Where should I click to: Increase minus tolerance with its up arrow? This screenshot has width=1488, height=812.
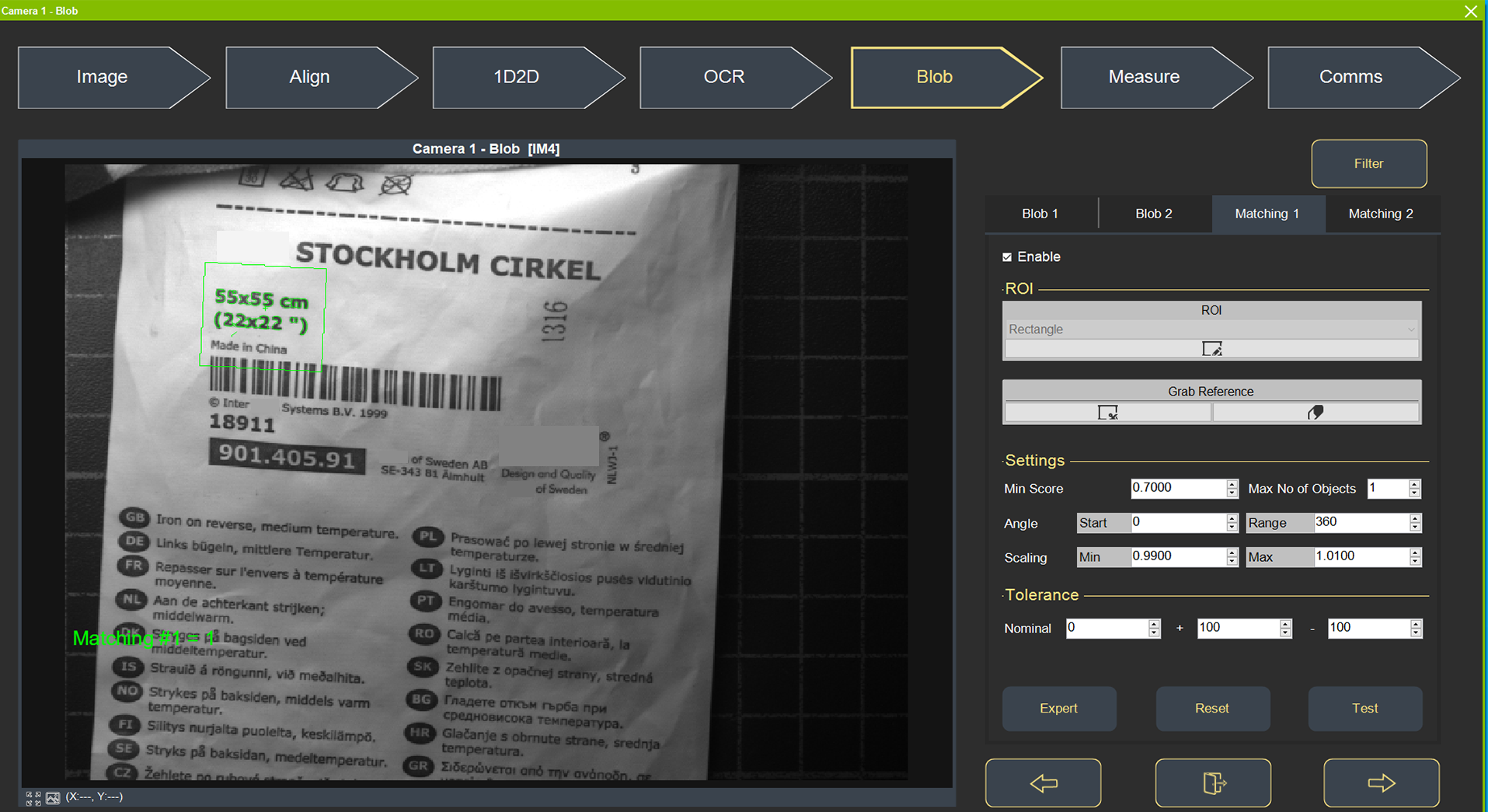pos(1417,623)
